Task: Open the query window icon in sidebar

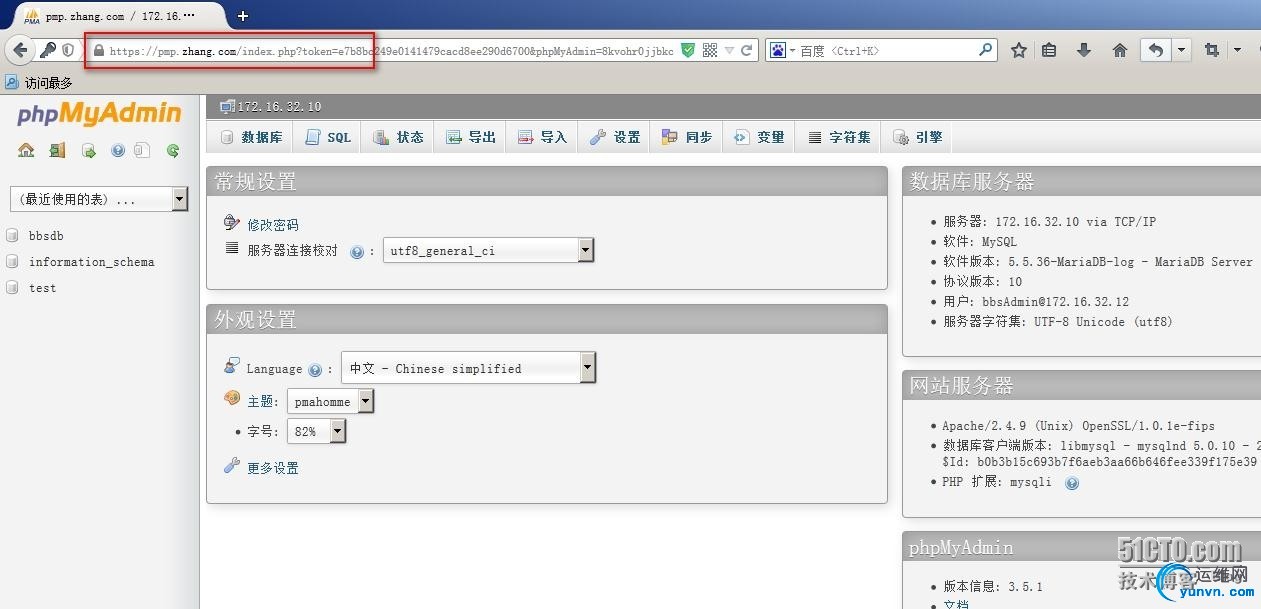Action: (x=89, y=151)
